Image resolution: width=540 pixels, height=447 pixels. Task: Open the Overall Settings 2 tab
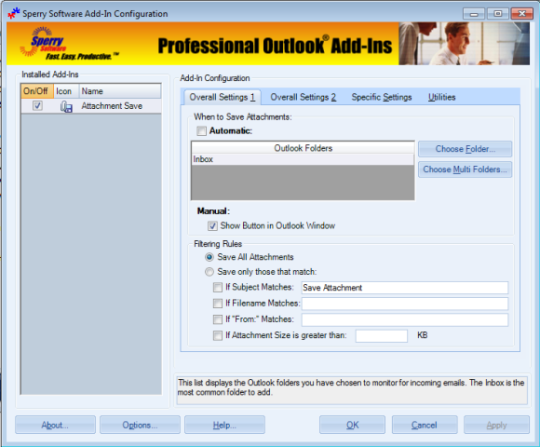point(303,97)
